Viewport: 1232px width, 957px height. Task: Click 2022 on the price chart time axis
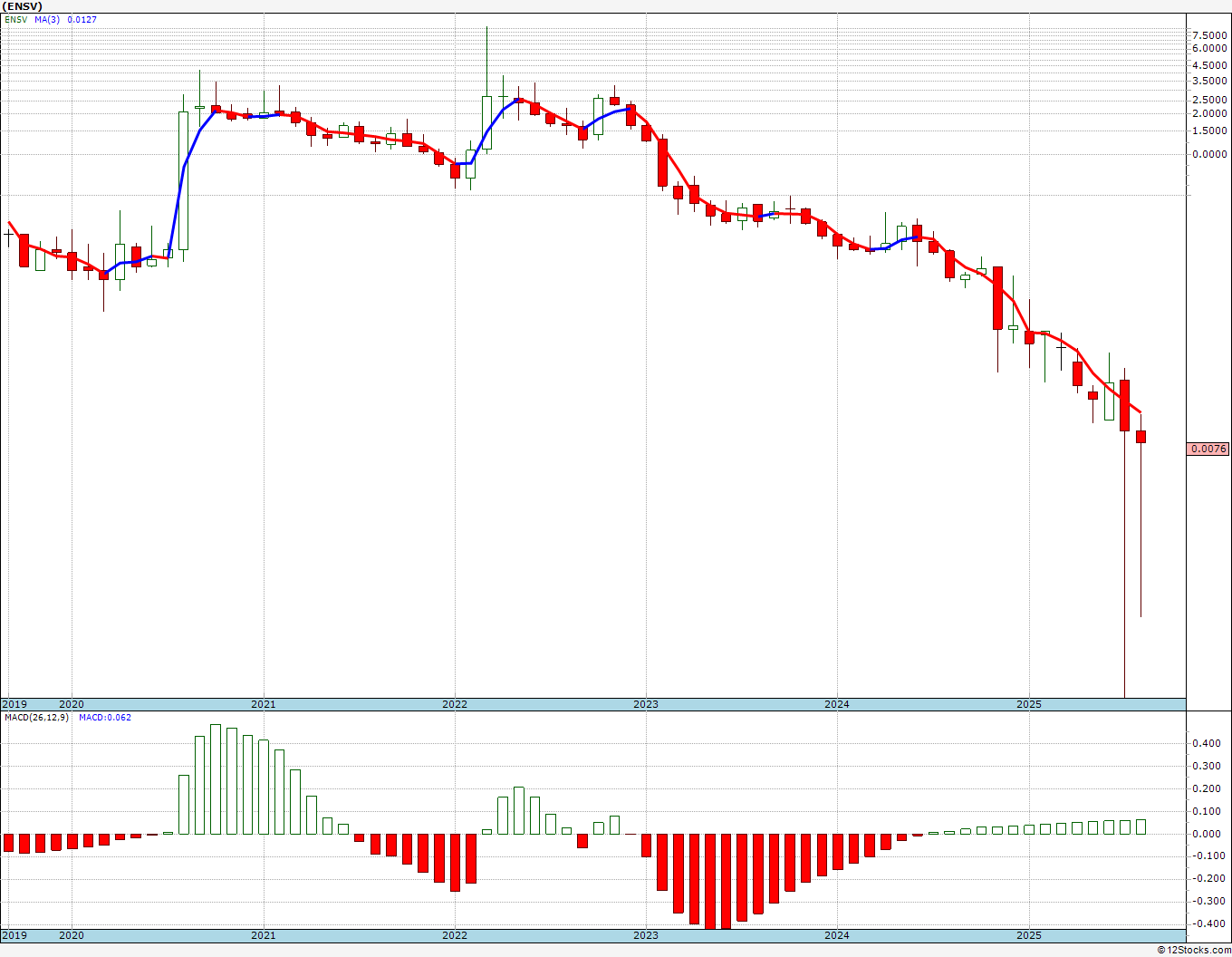[x=455, y=704]
